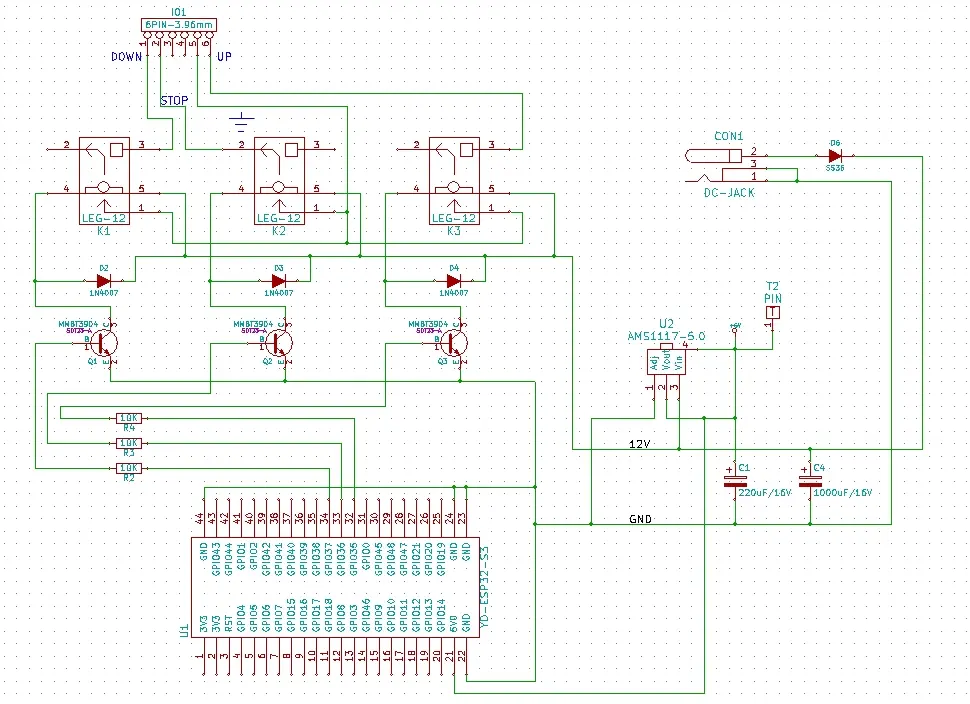Click the STOP label text
This screenshot has width=970, height=704.
tap(174, 100)
